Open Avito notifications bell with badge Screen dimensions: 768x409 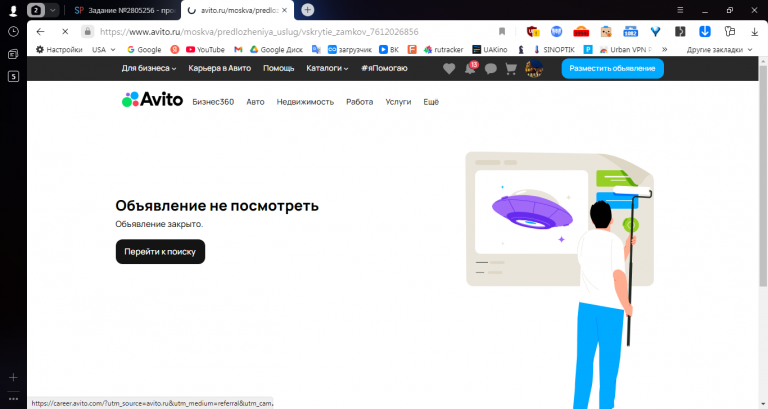click(x=470, y=68)
